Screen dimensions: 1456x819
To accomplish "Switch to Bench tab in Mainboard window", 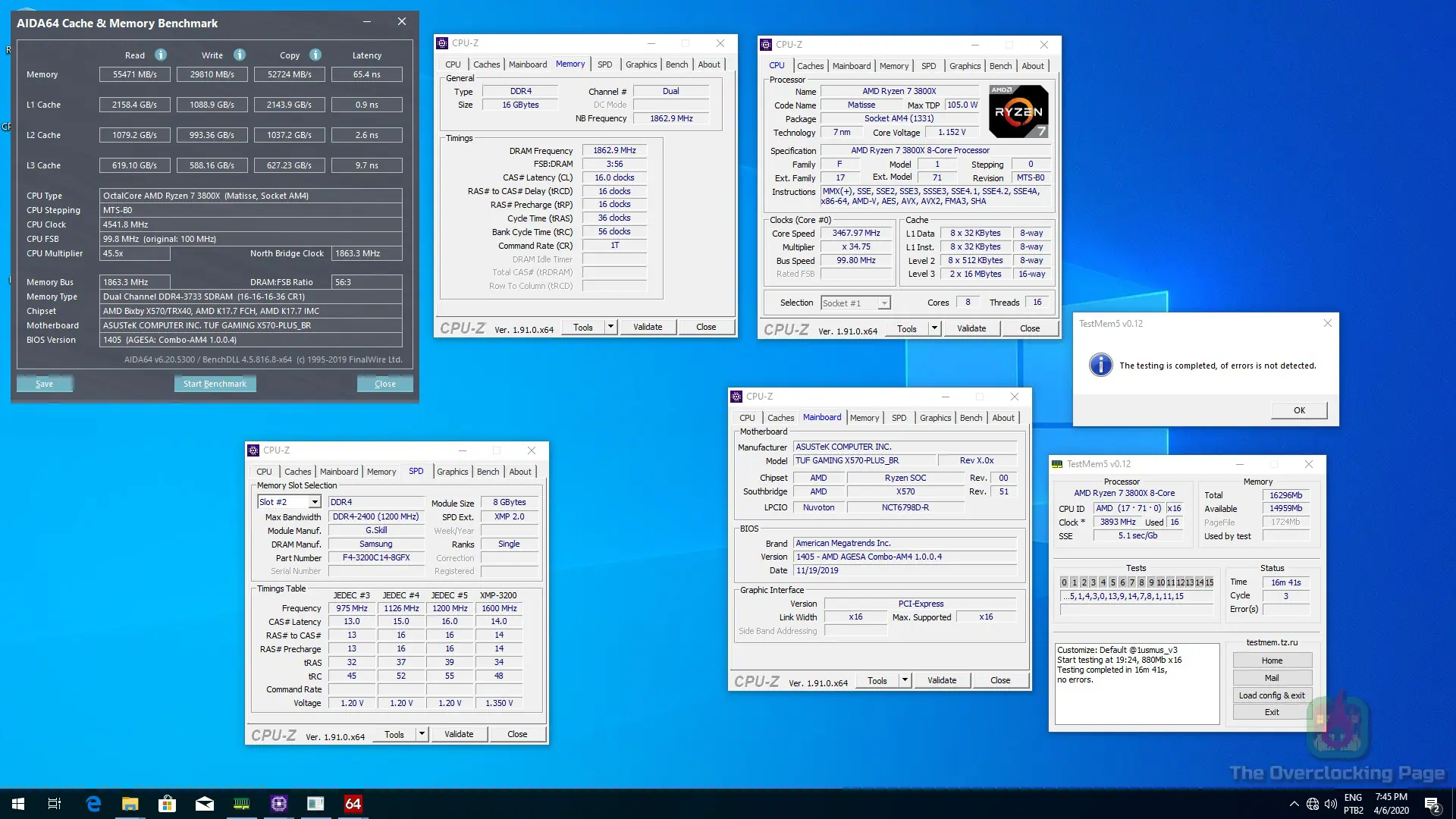I will (x=971, y=418).
